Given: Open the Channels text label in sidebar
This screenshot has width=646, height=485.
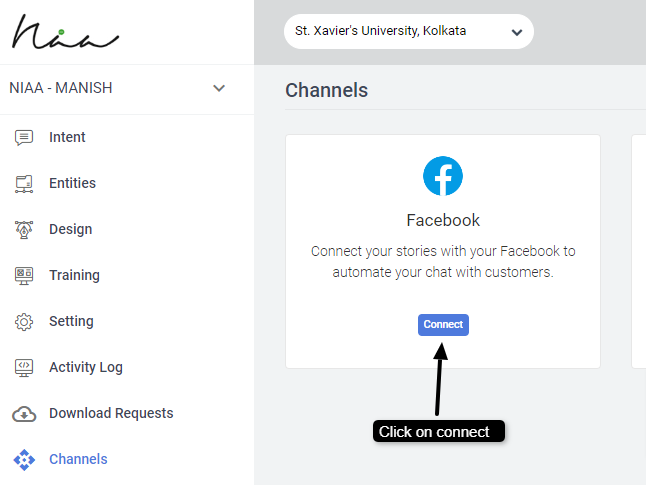Looking at the screenshot, I should coord(78,460).
